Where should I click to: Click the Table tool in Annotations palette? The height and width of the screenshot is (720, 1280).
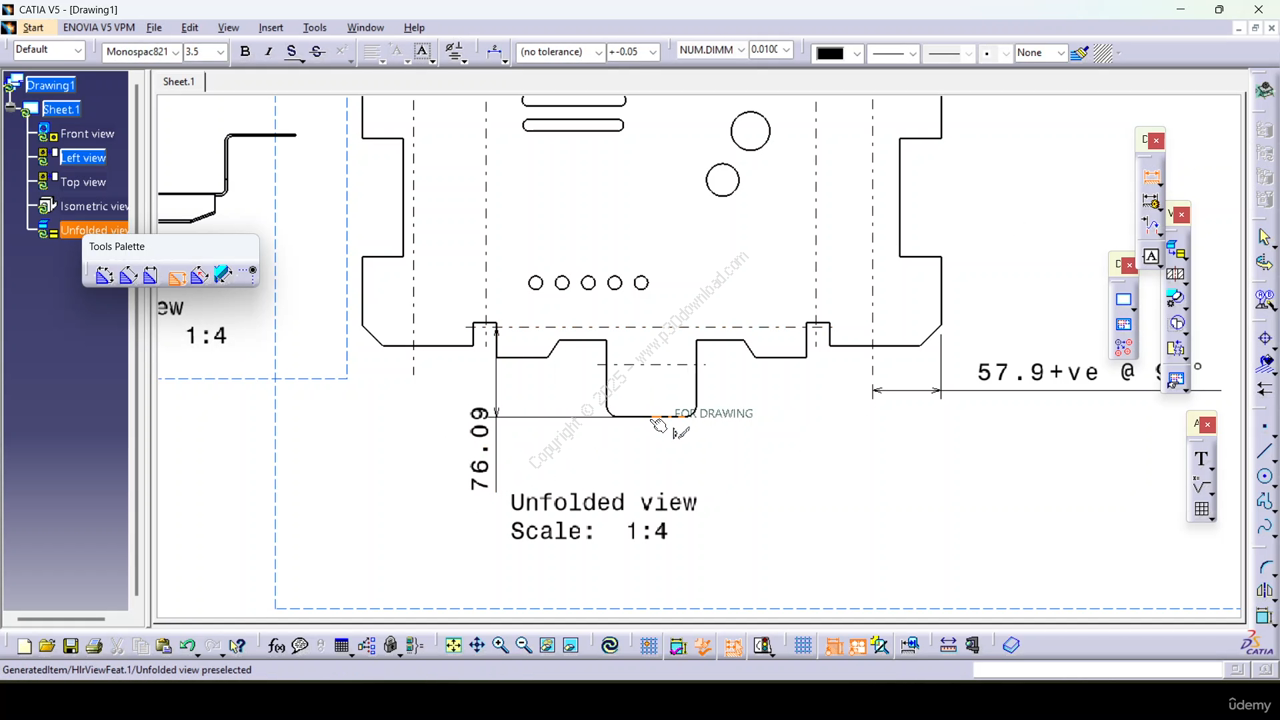[1201, 509]
